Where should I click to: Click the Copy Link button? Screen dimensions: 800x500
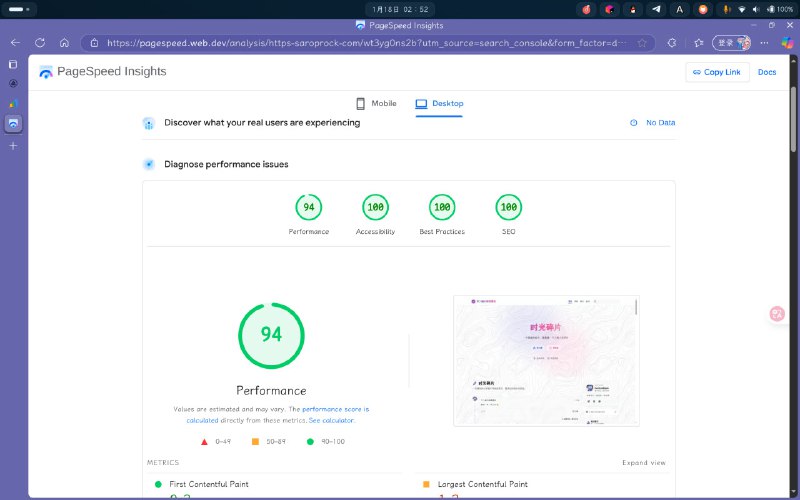(716, 72)
